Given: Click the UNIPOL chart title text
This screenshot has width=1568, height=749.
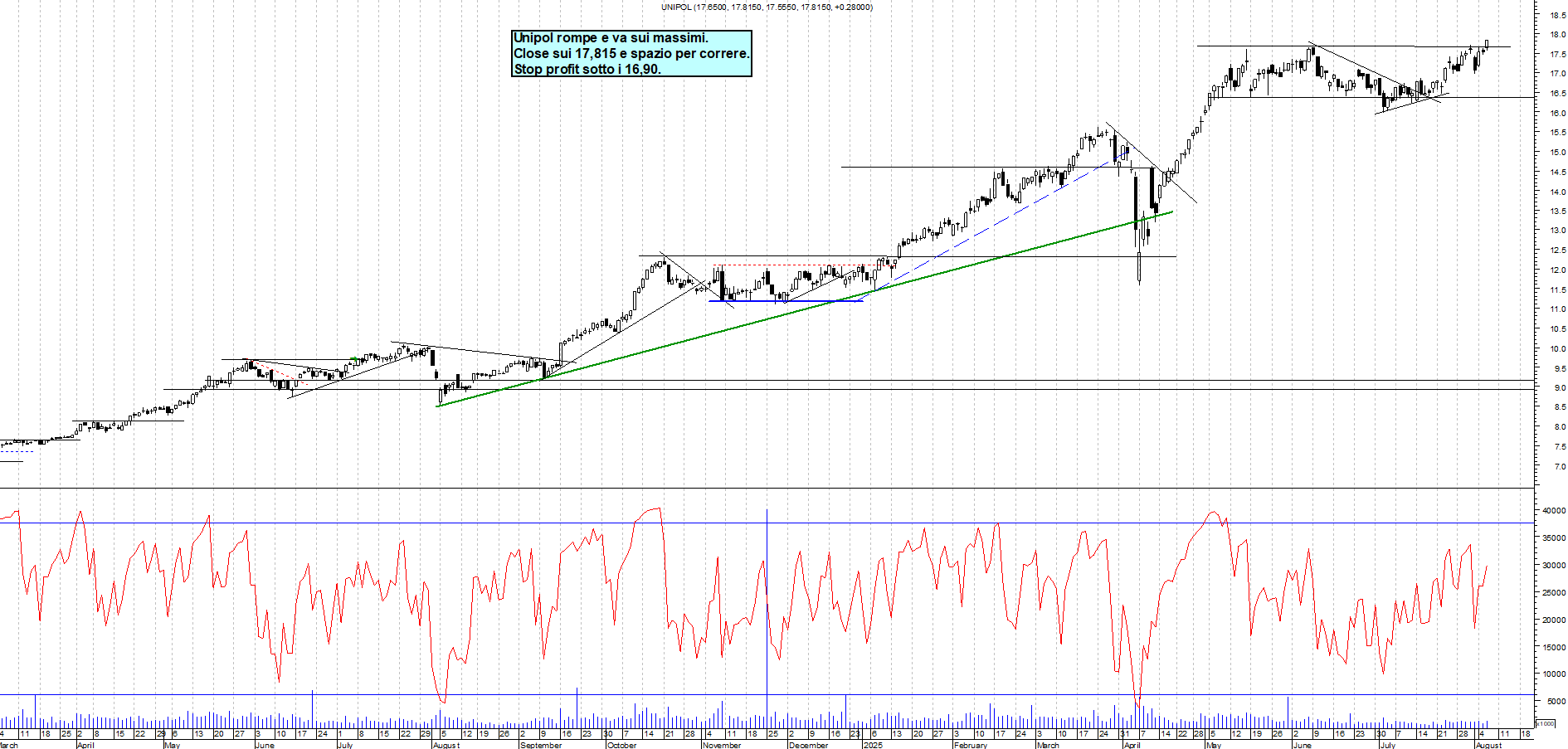Looking at the screenshot, I should tap(767, 7).
